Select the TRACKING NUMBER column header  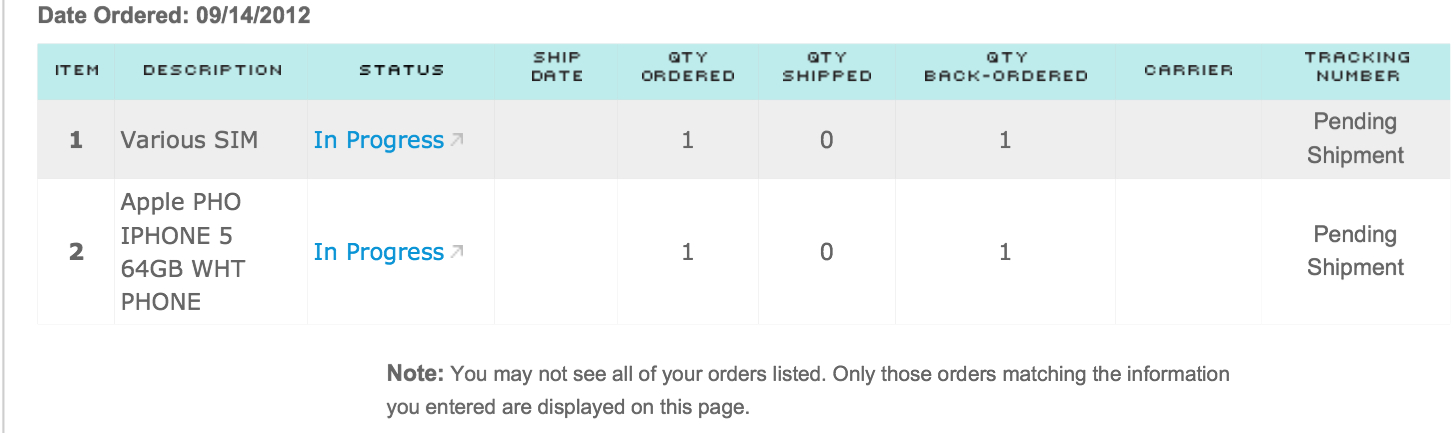[x=1357, y=66]
